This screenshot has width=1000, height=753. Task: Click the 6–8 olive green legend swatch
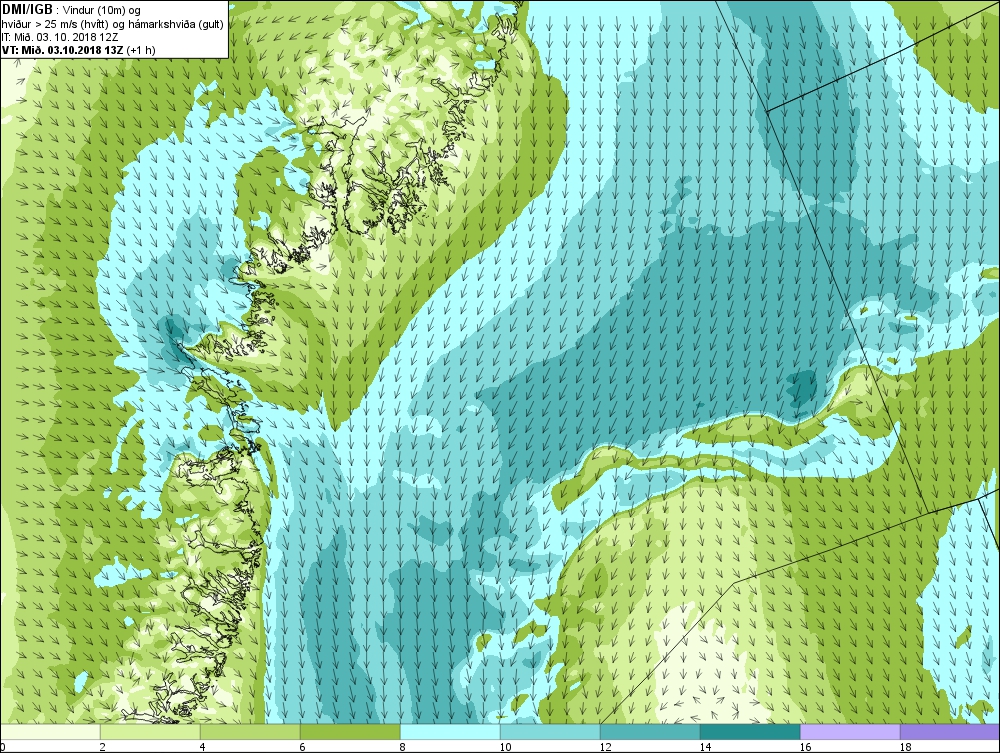(350, 731)
